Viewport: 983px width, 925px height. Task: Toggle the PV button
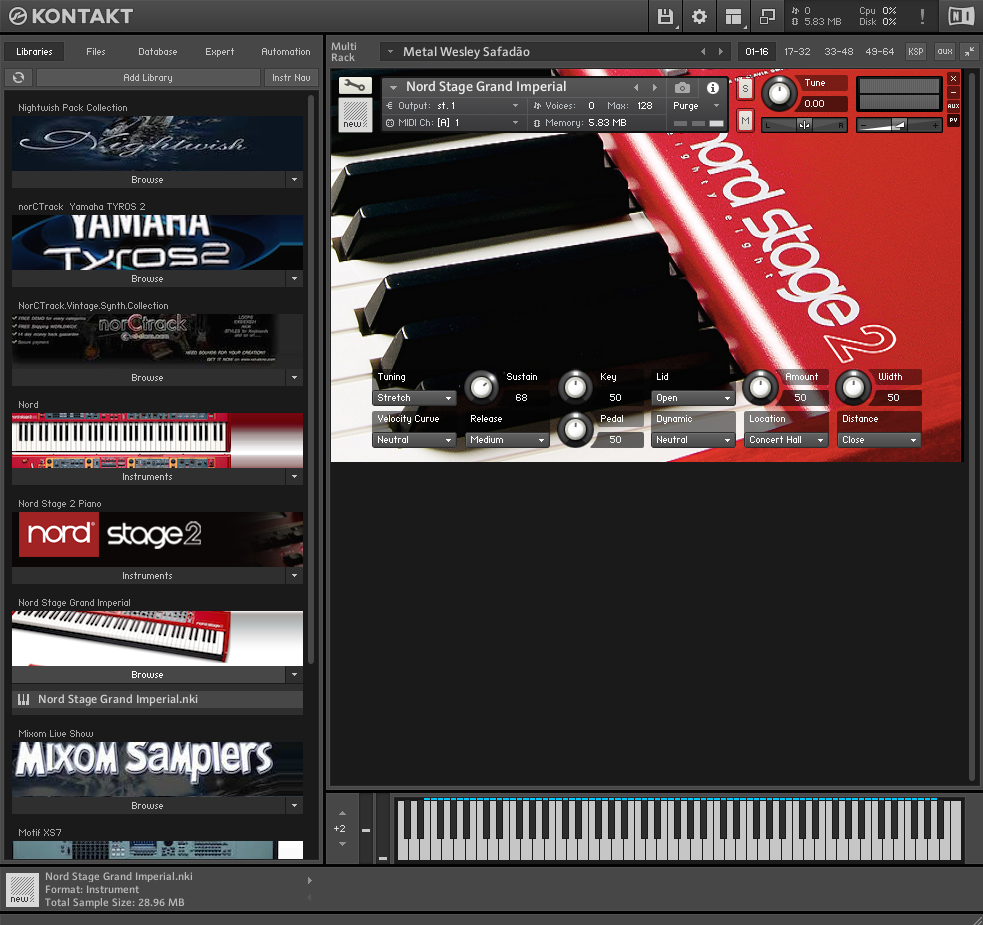coord(953,120)
